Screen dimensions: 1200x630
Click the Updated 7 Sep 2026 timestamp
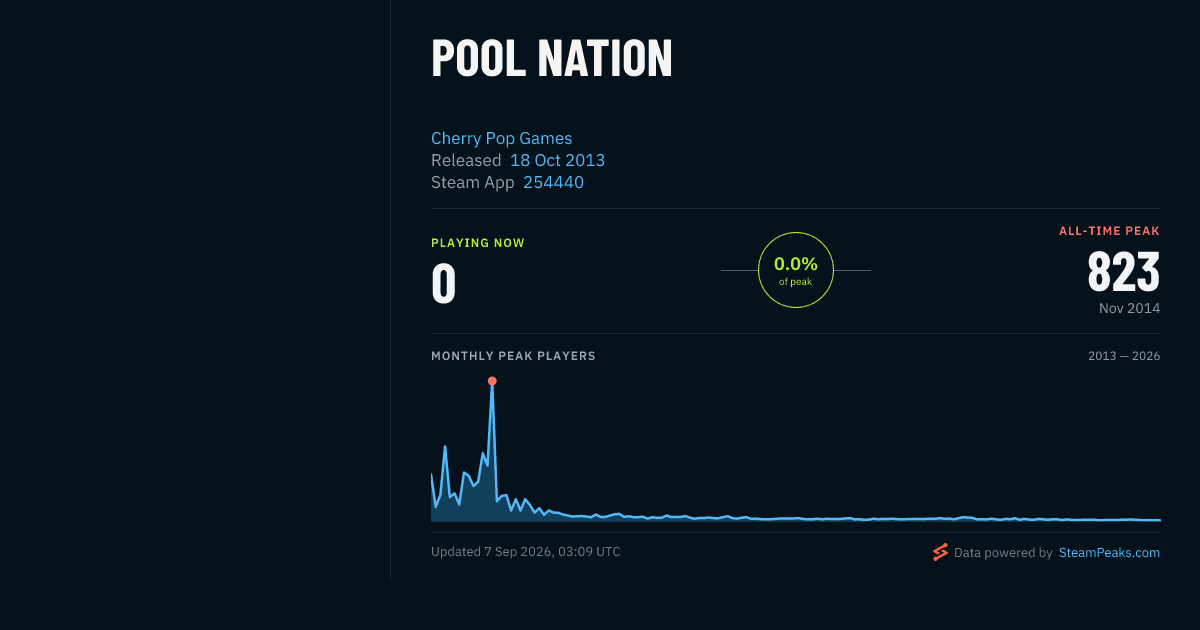coord(526,551)
